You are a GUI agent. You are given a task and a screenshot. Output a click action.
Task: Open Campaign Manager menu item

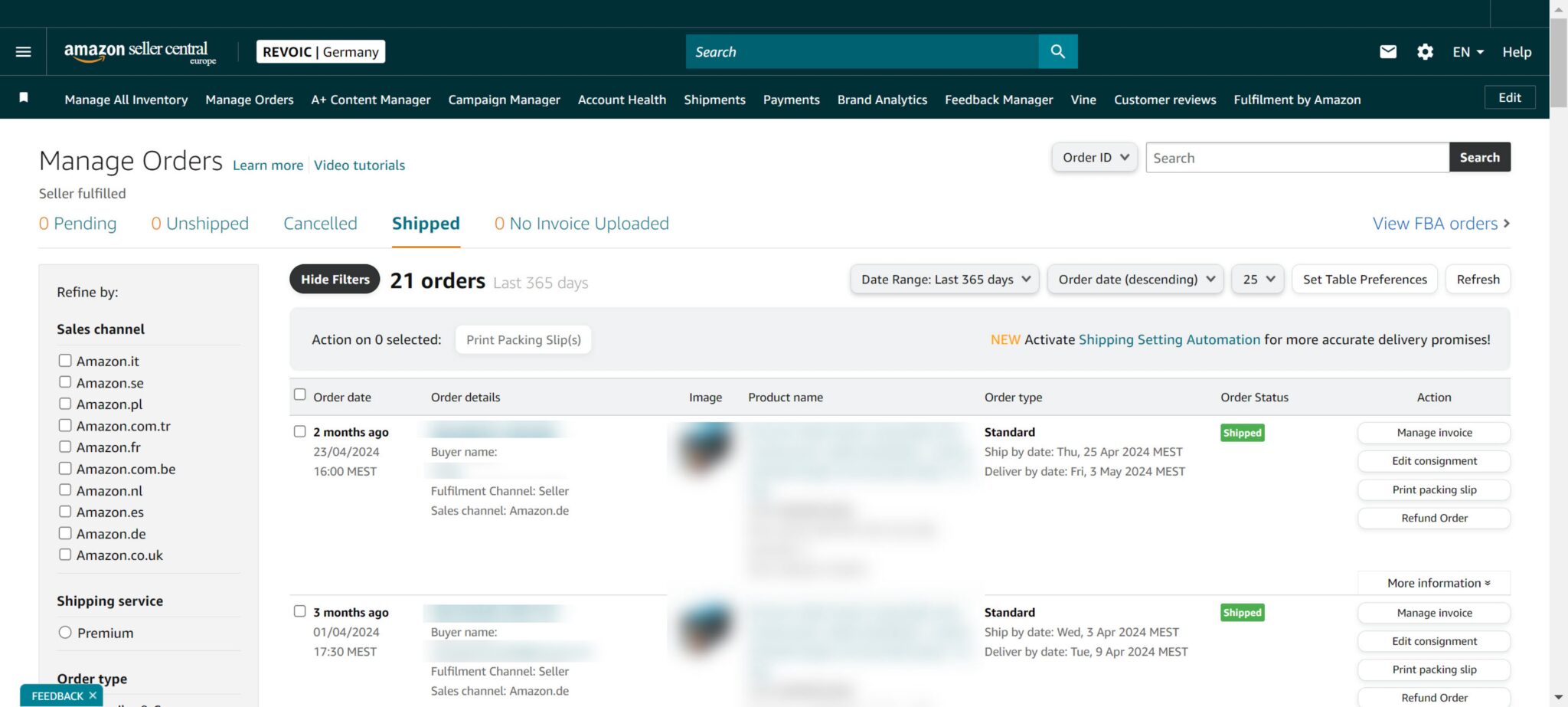505,100
